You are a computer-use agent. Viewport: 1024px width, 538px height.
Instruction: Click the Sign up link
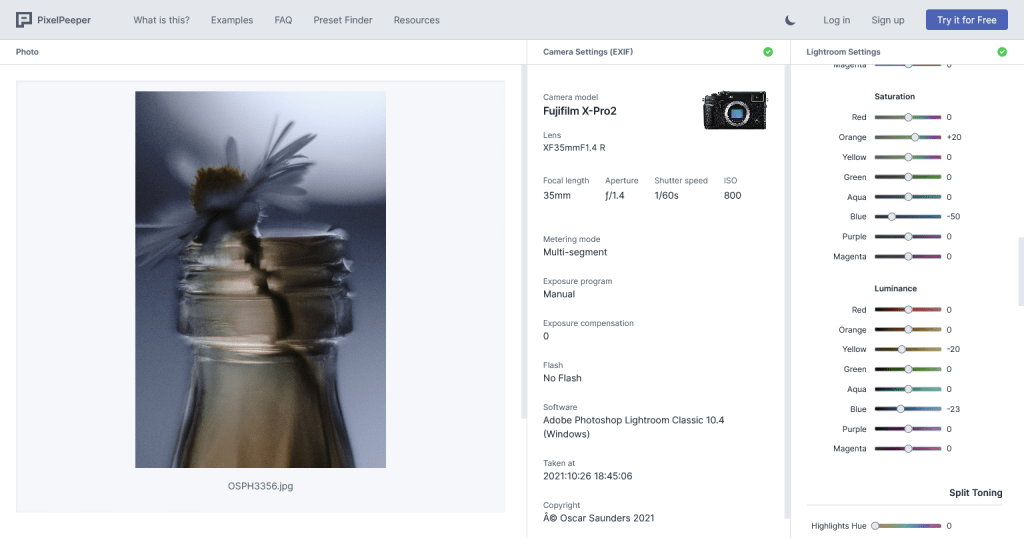click(887, 20)
